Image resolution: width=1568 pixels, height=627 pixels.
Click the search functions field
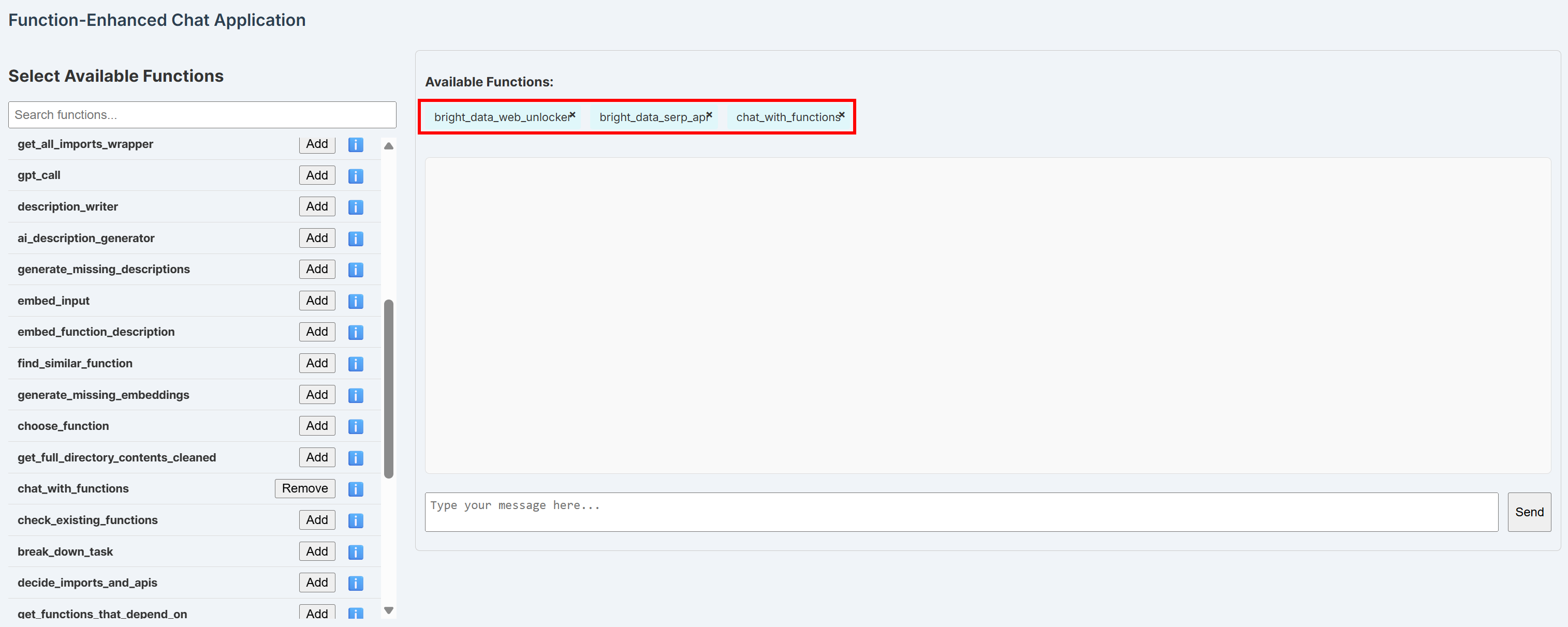tap(202, 114)
